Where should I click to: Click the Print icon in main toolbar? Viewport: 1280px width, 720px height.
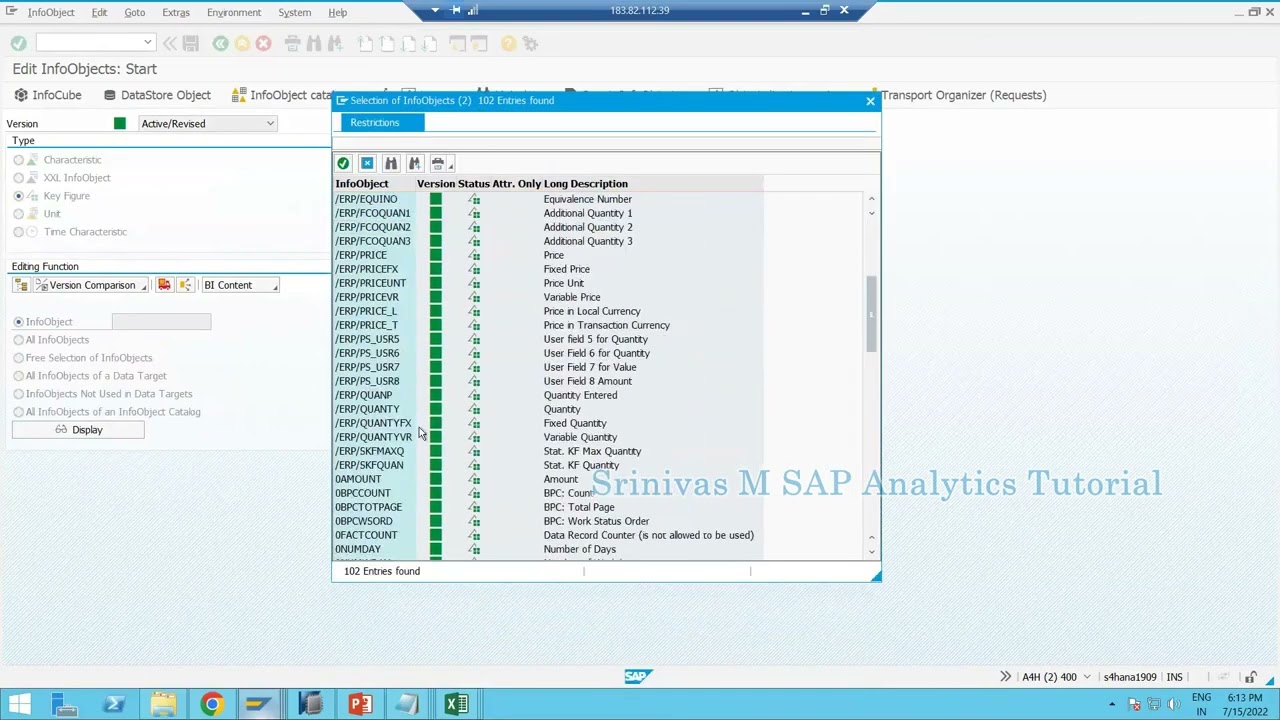click(x=292, y=43)
